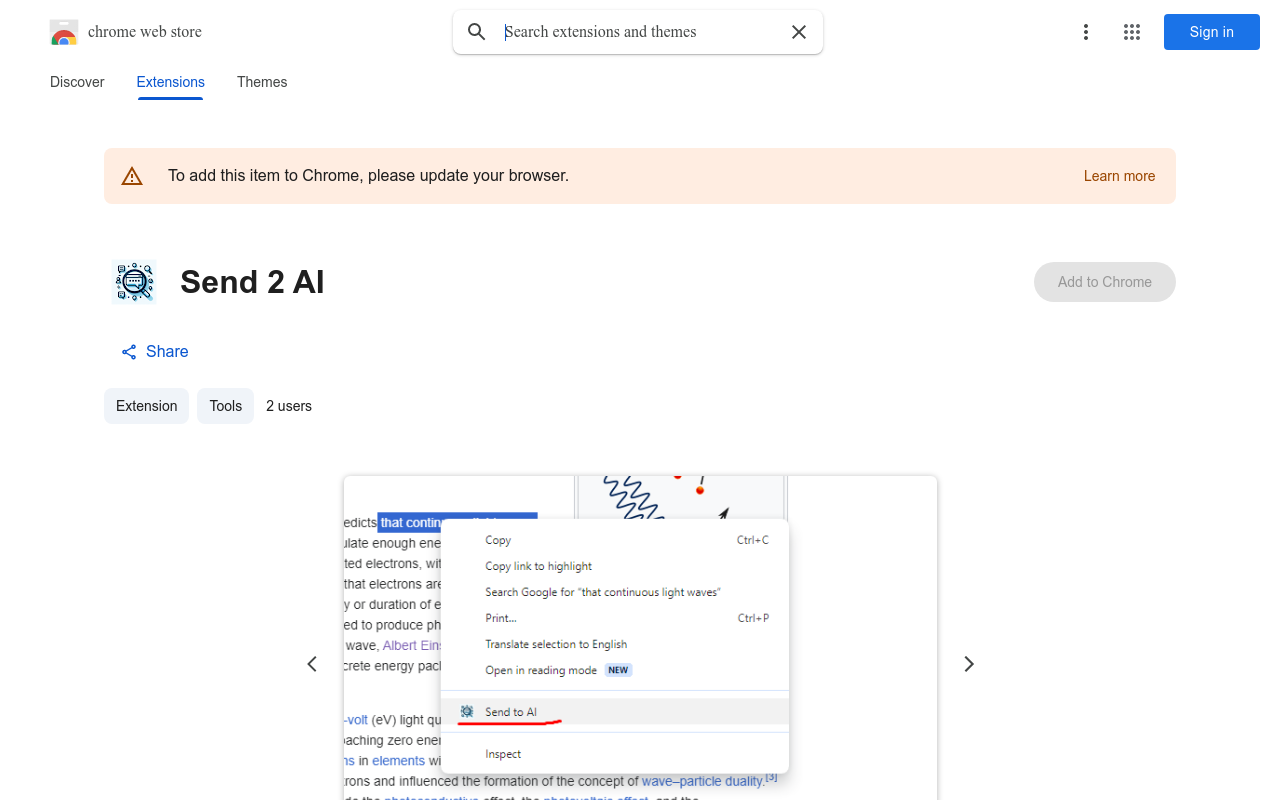Open the Google apps grid
The image size is (1280, 800).
[x=1132, y=32]
